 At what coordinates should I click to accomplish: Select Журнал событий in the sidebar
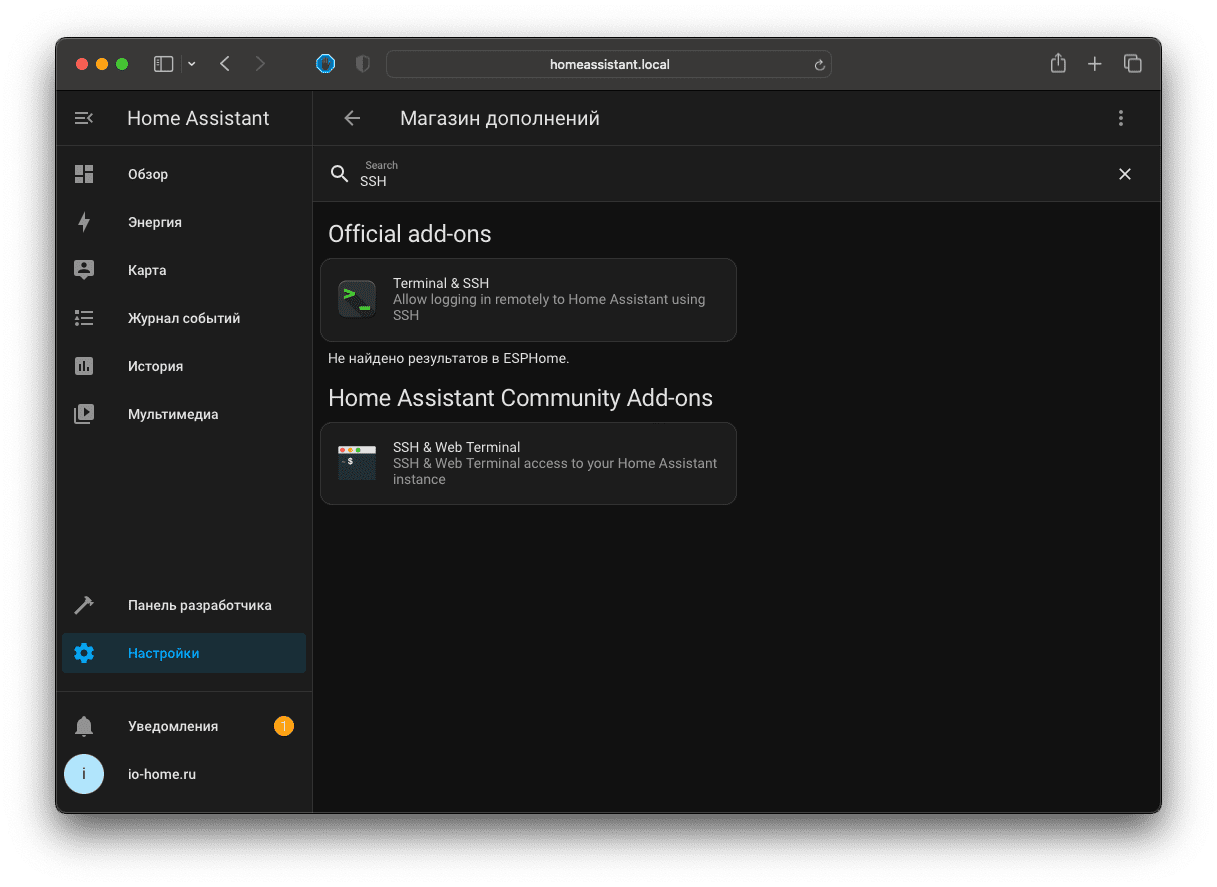pyautogui.click(x=184, y=318)
